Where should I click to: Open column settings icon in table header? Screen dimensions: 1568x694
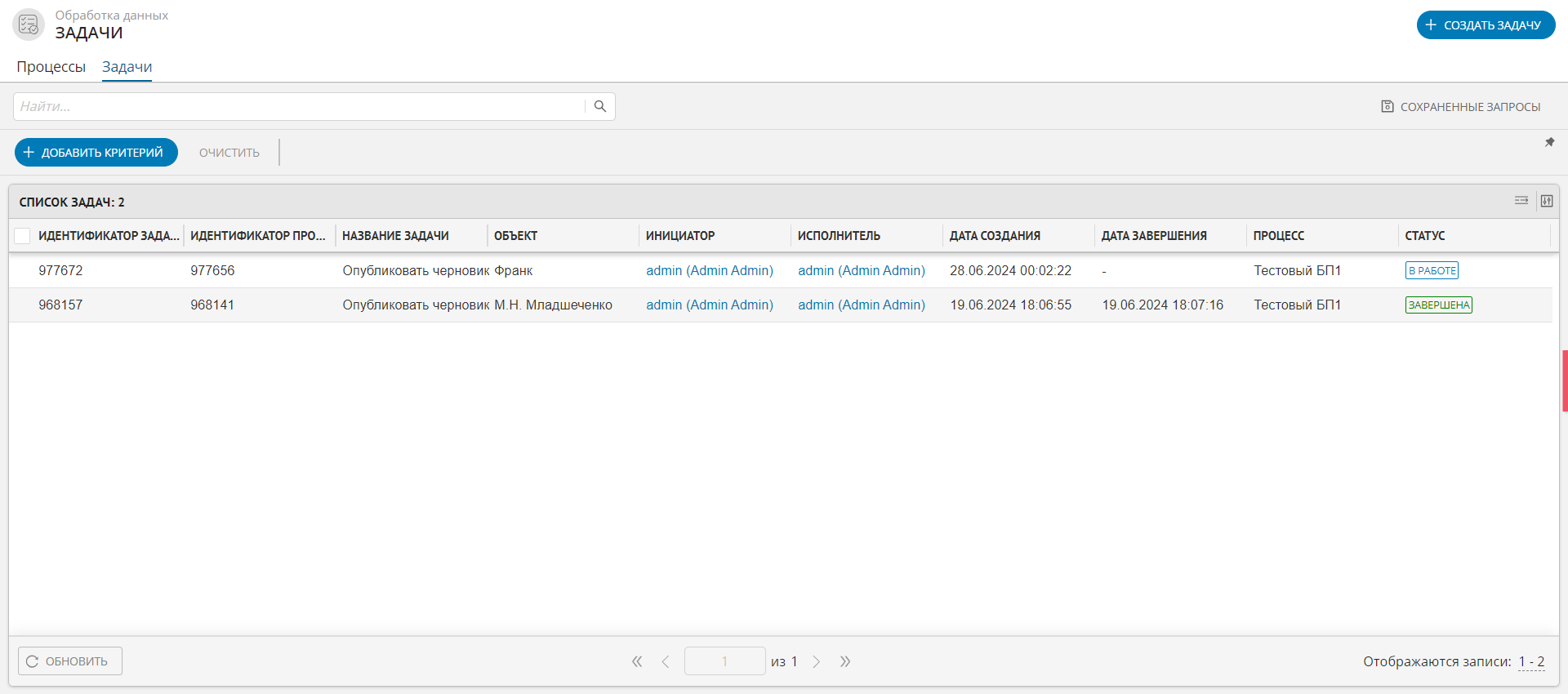click(x=1547, y=201)
